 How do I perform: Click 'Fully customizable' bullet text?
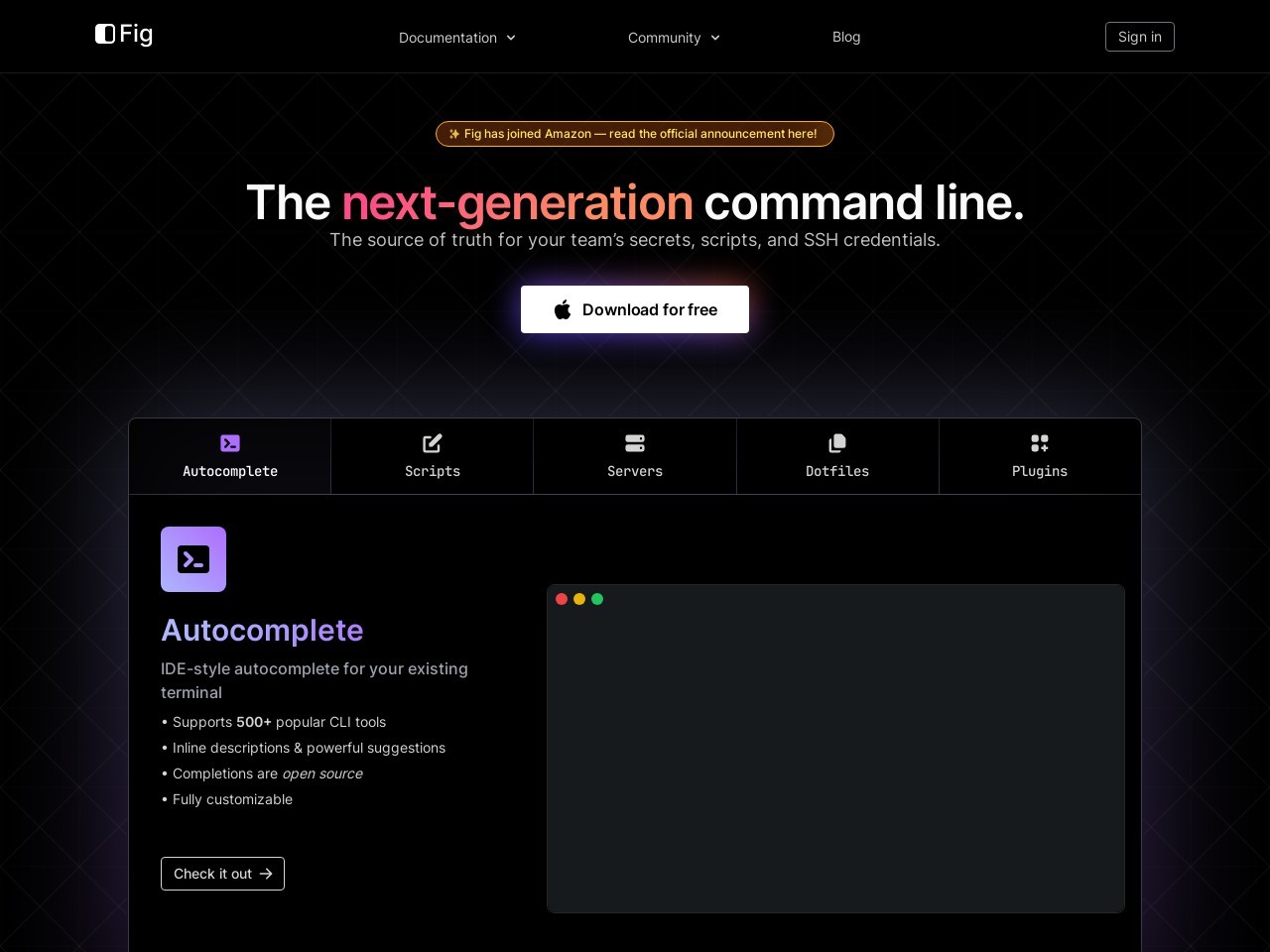pyautogui.click(x=227, y=799)
